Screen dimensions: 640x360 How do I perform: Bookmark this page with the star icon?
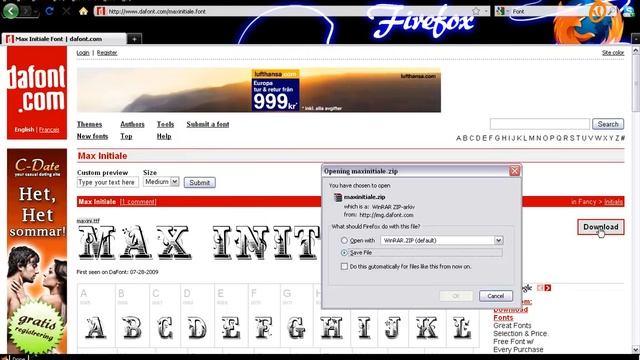(x=476, y=11)
